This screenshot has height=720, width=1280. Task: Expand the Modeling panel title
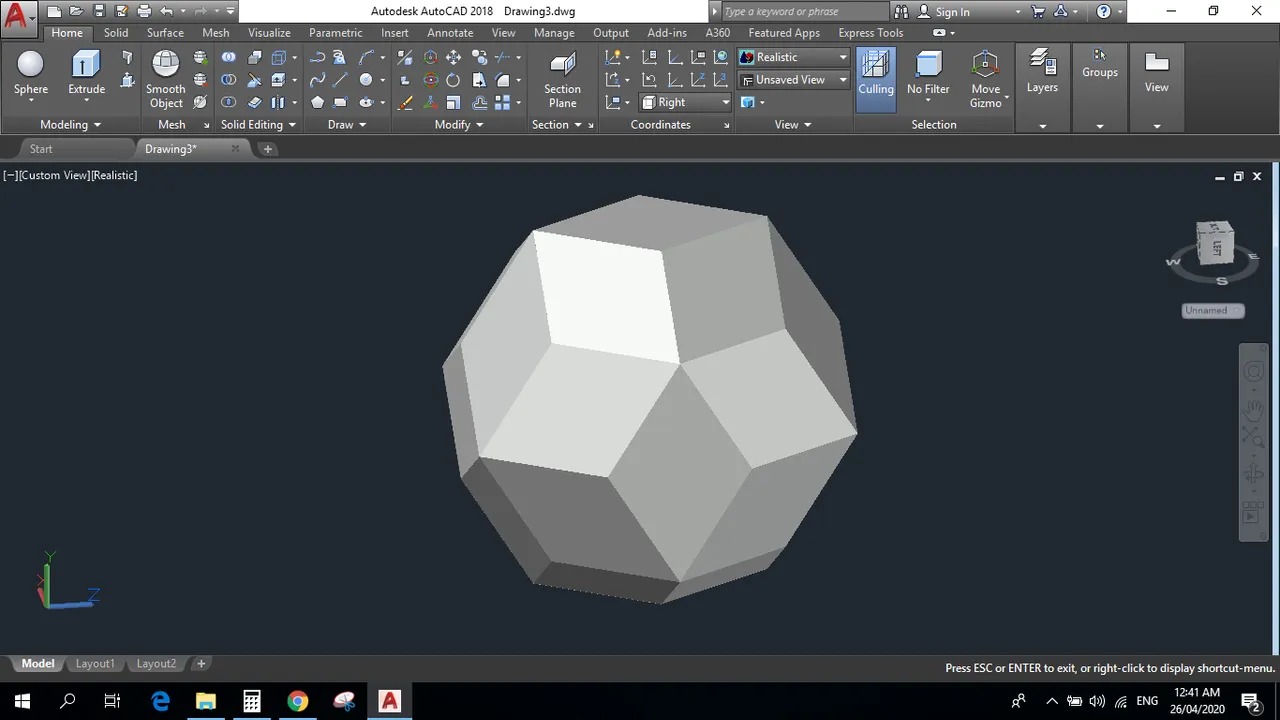click(70, 125)
